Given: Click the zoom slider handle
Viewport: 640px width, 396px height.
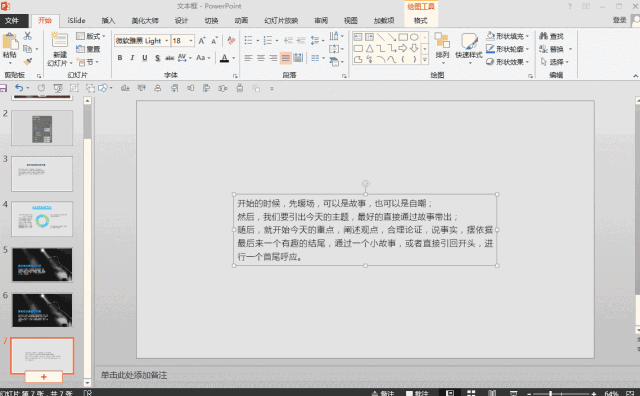Looking at the screenshot, I should [x=550, y=393].
